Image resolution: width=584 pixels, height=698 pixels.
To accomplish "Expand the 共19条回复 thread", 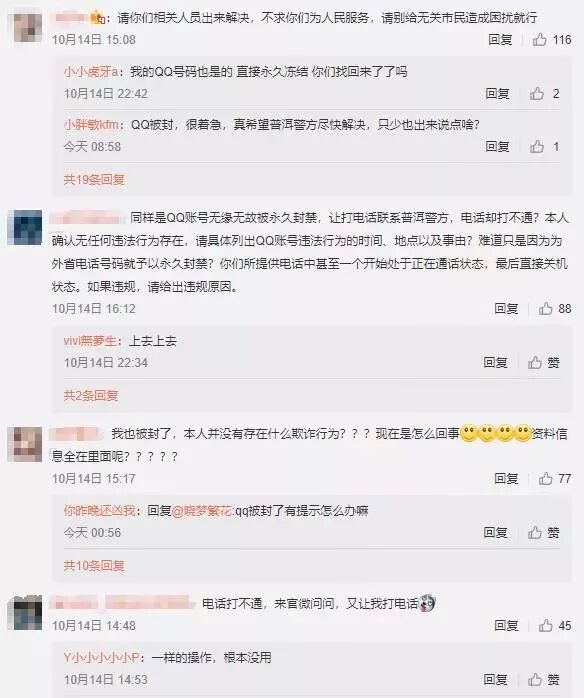I will click(x=94, y=179).
